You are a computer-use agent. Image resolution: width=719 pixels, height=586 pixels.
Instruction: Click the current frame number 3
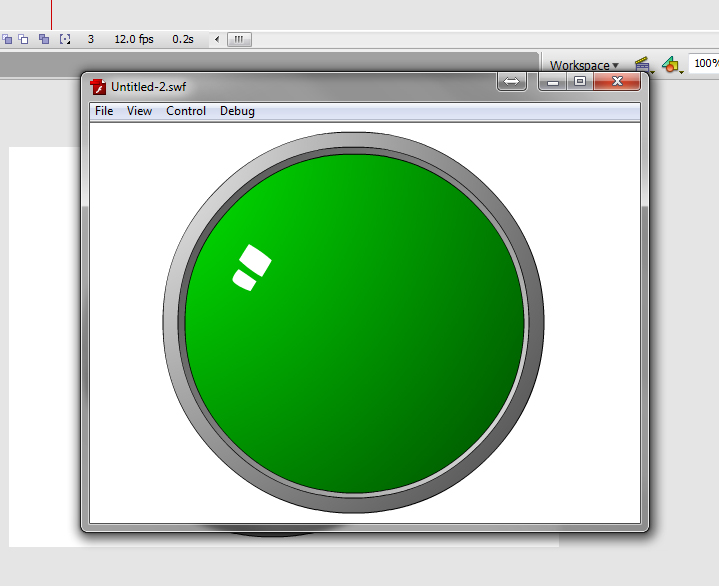(91, 39)
